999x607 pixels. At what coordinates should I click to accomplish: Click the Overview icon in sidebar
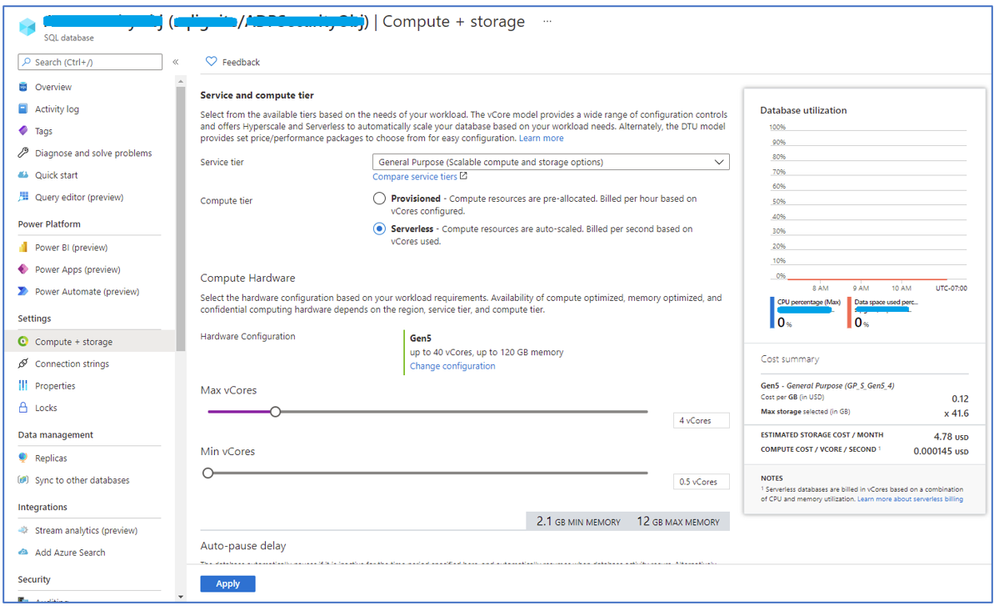pos(24,87)
